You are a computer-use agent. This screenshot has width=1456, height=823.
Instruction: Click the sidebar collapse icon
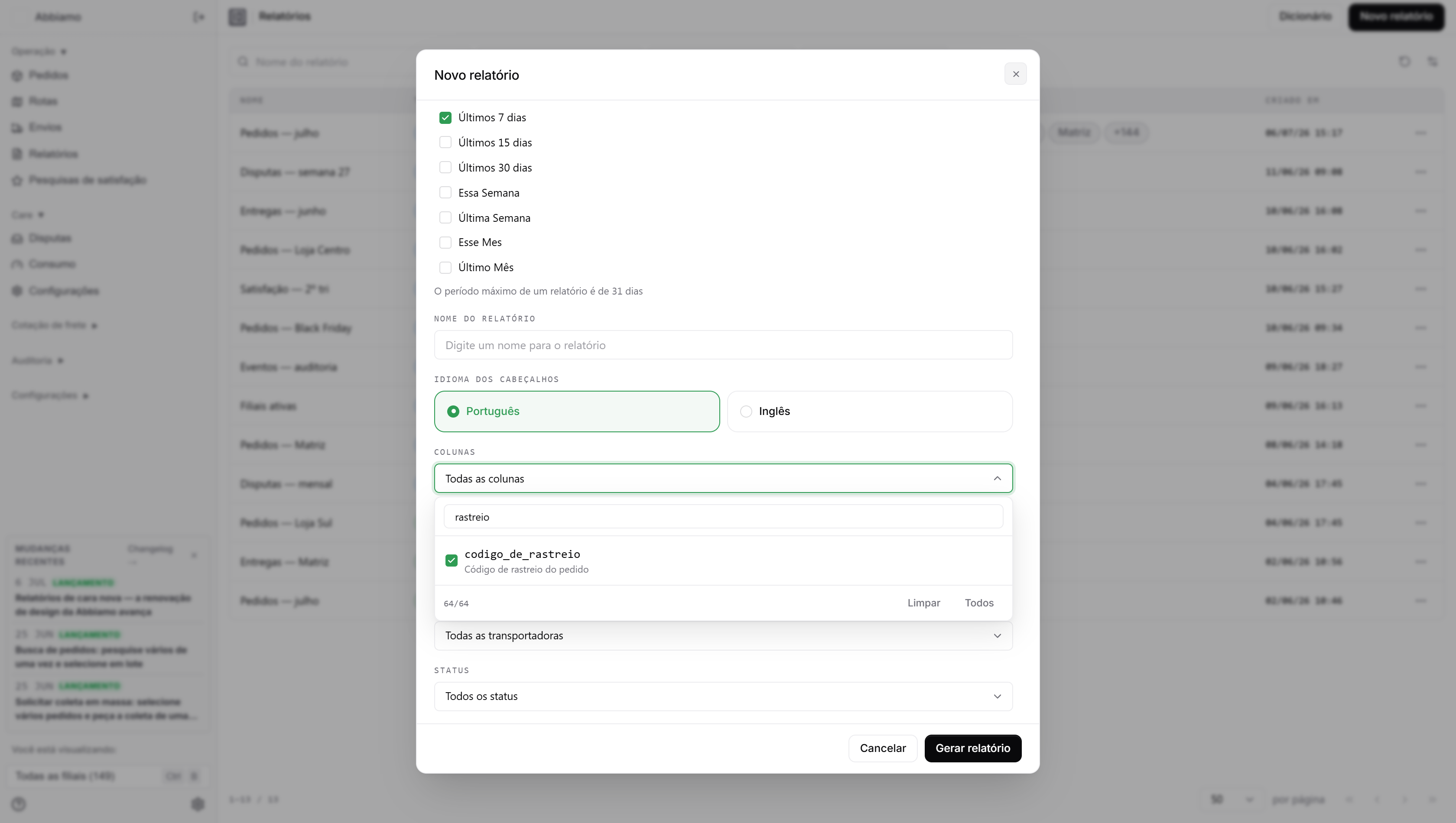click(x=198, y=17)
